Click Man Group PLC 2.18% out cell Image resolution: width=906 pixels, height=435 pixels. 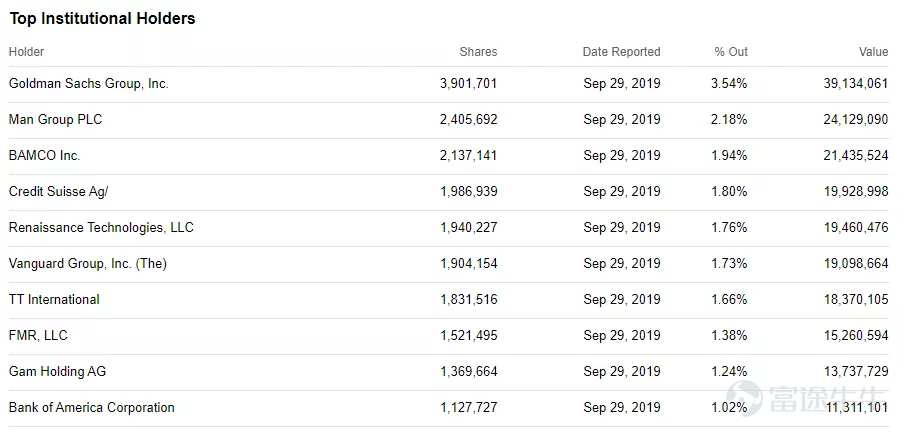tap(729, 120)
